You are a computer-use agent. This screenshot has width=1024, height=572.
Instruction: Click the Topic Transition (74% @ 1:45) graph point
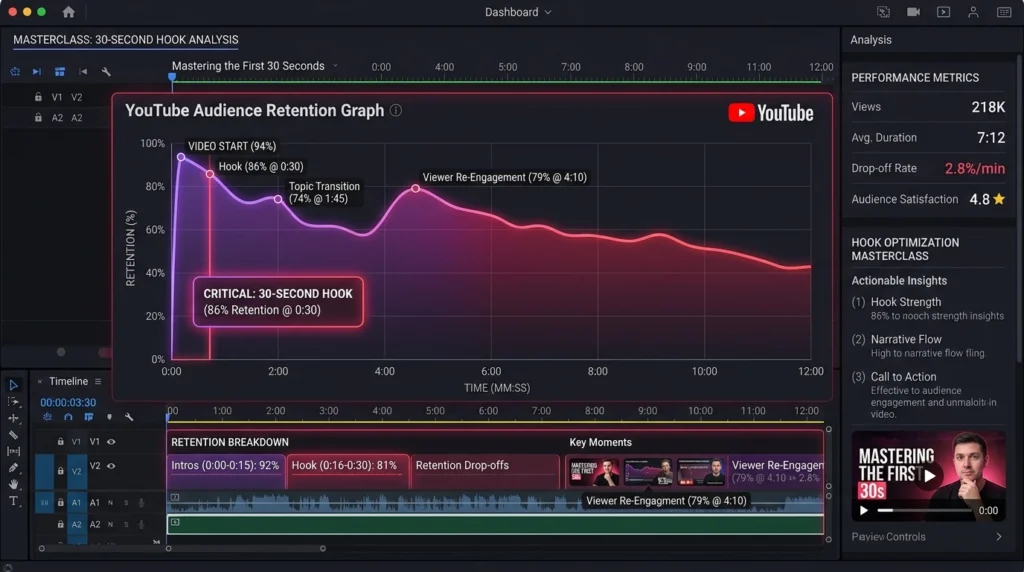point(278,199)
